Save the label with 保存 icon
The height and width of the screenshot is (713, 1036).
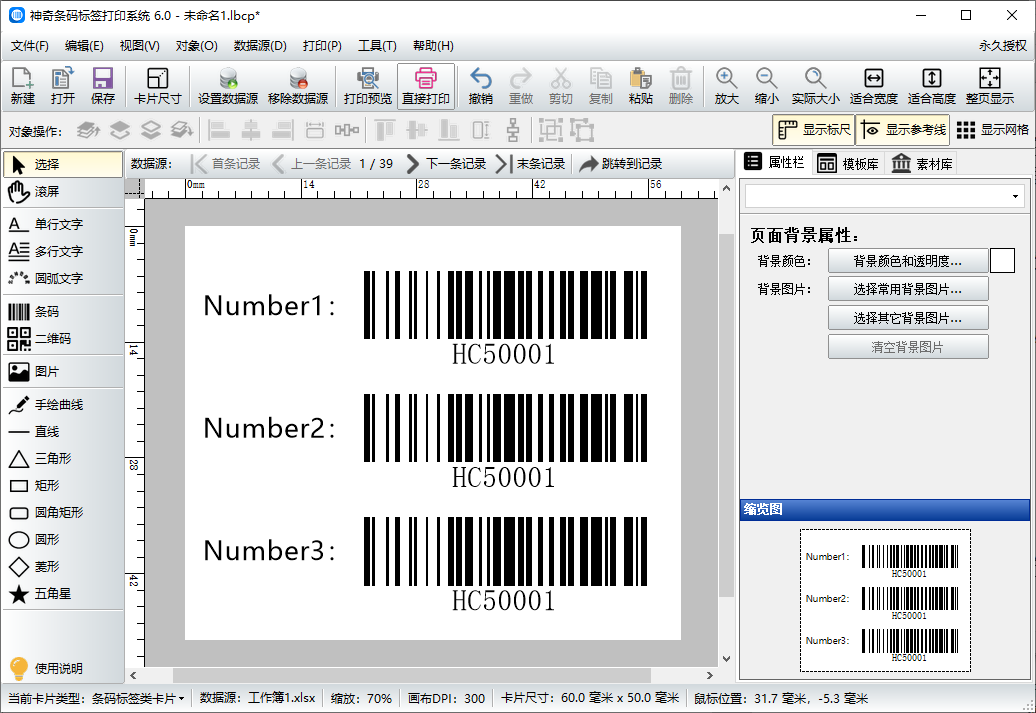(x=102, y=85)
